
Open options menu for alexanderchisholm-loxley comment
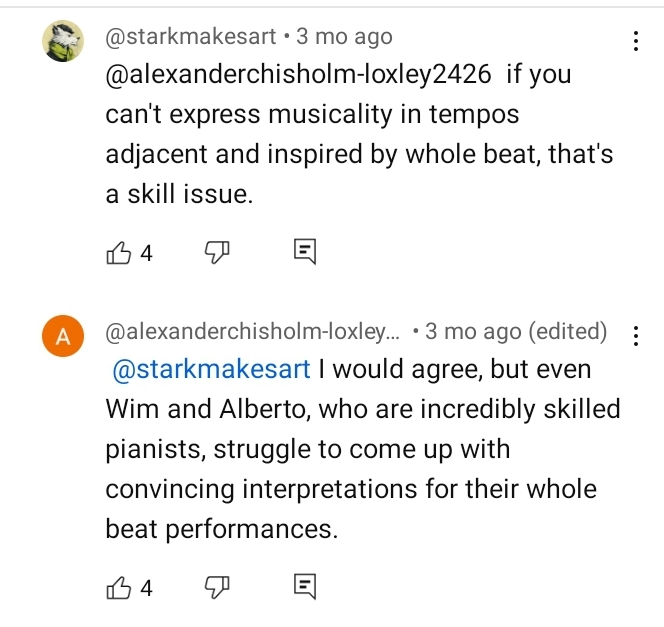(635, 336)
